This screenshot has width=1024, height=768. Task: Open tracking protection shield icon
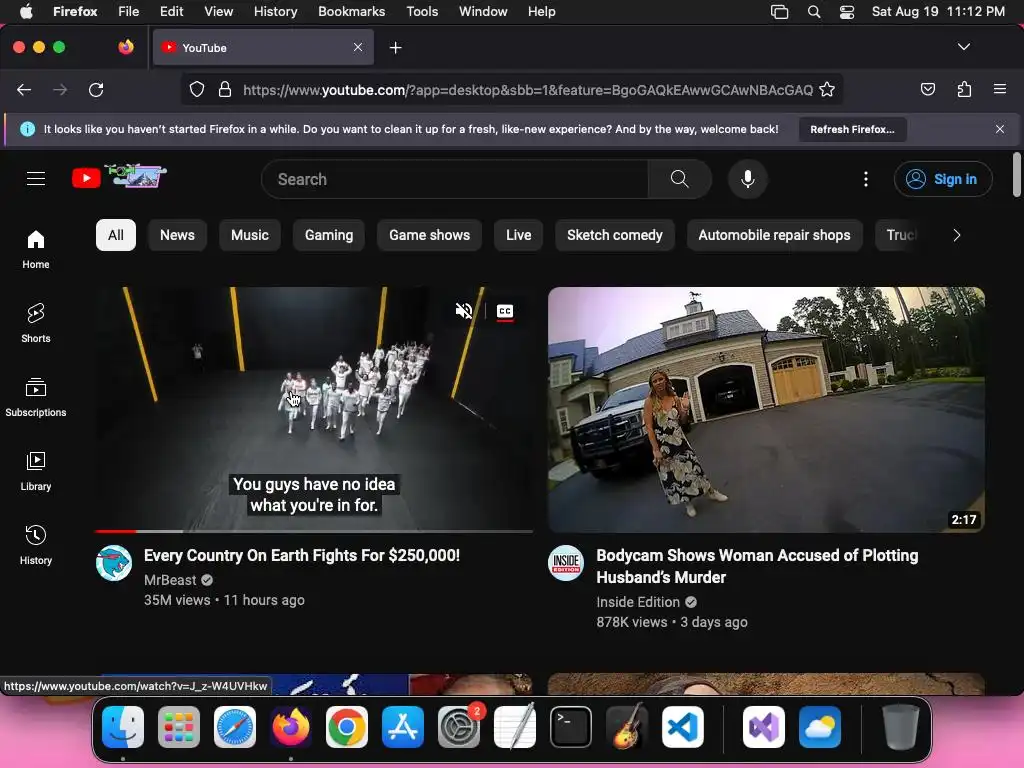tap(197, 89)
